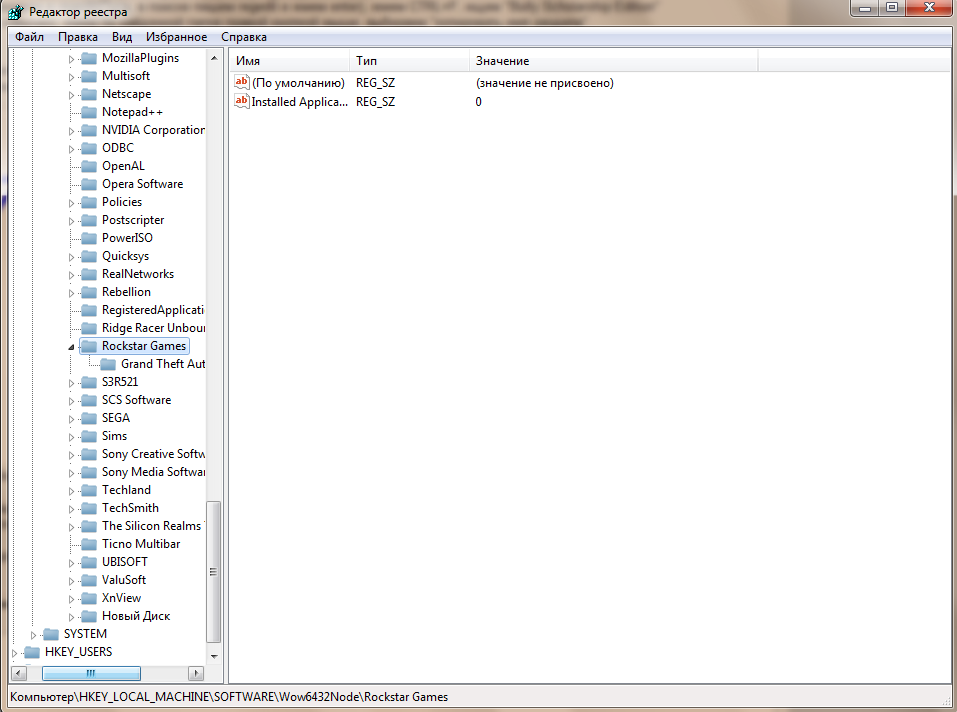
Task: Expand the Policies key
Action: 71,203
